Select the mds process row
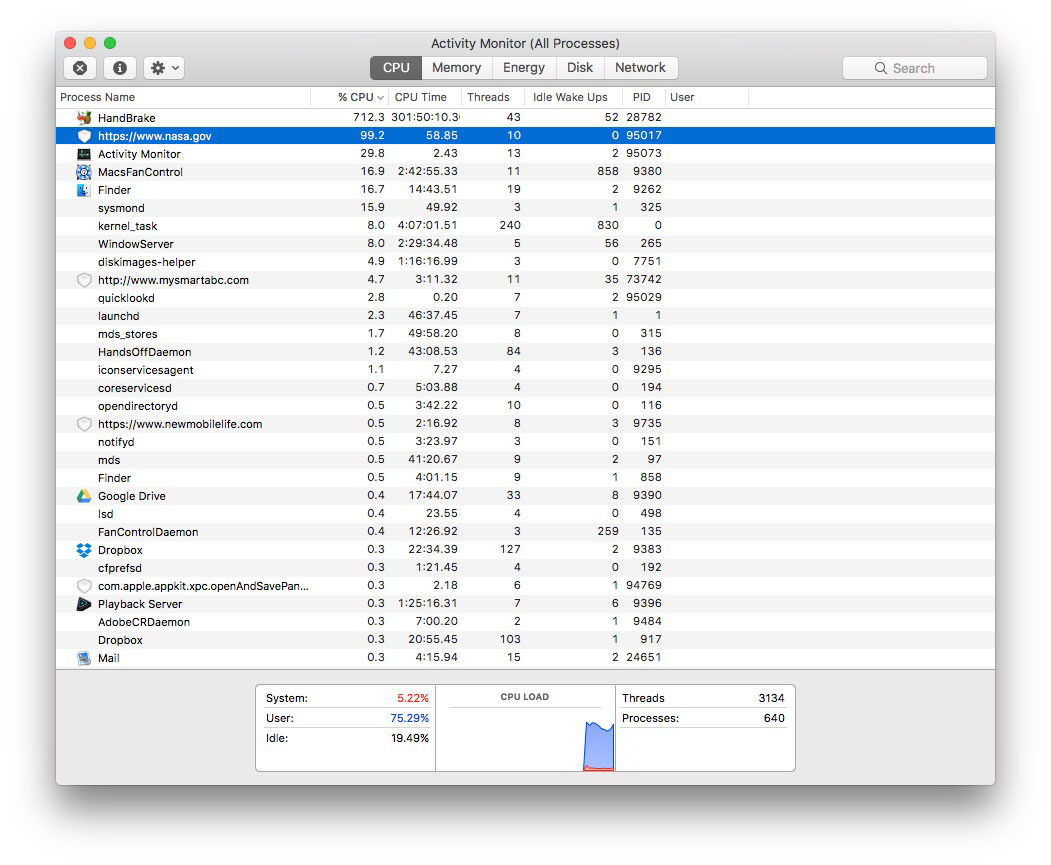1051x865 pixels. pyautogui.click(x=525, y=460)
